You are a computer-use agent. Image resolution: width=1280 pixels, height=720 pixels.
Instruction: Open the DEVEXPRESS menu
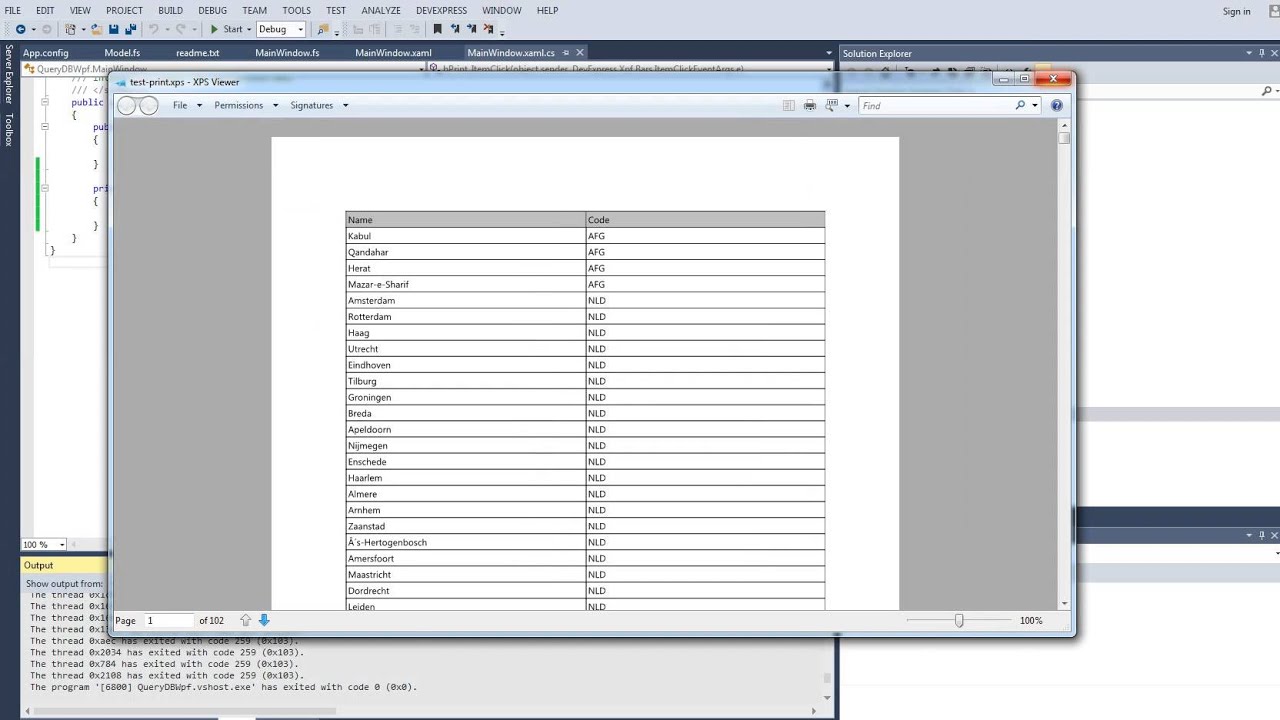(441, 10)
